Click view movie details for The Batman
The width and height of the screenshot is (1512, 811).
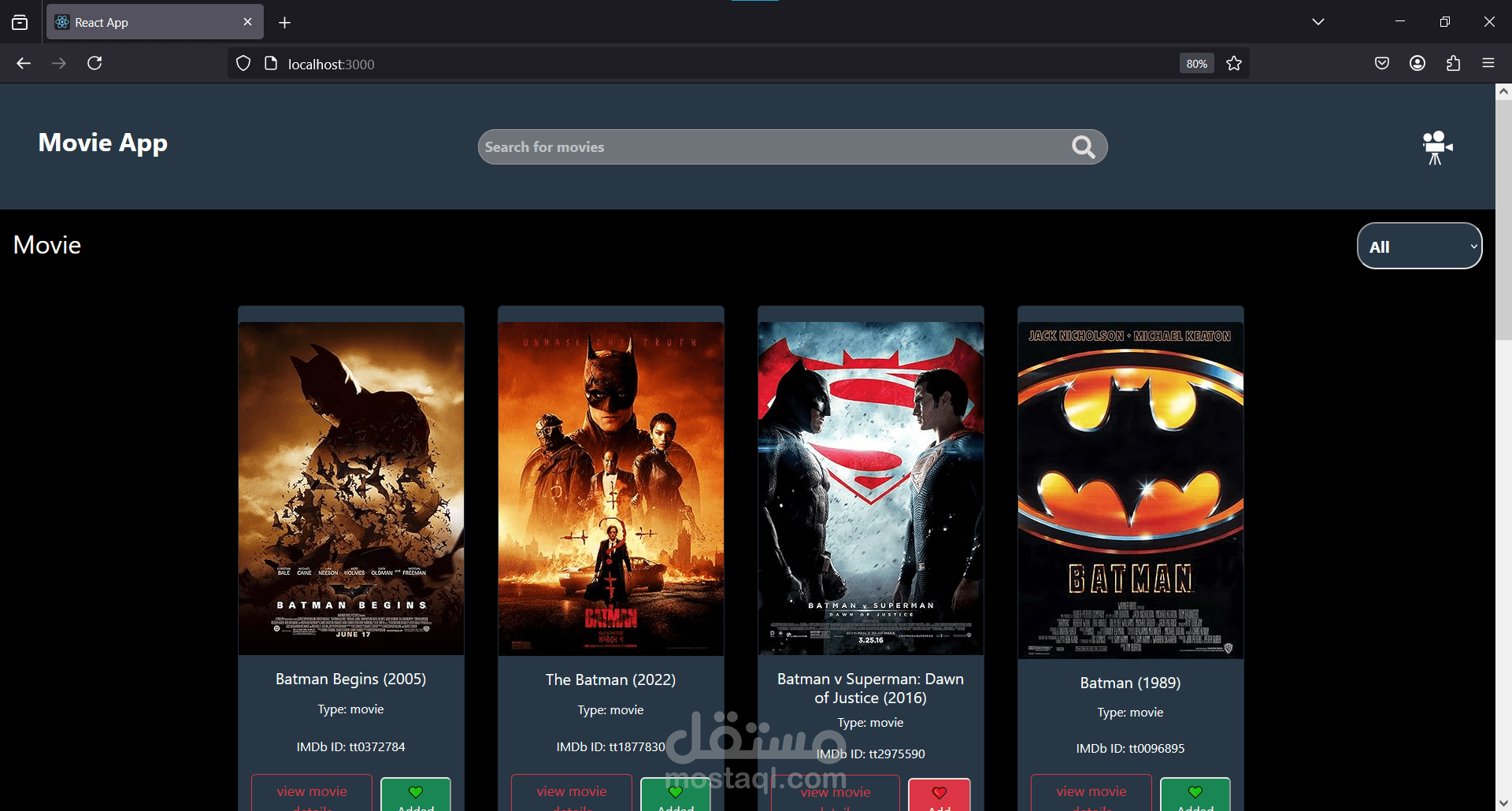point(571,793)
